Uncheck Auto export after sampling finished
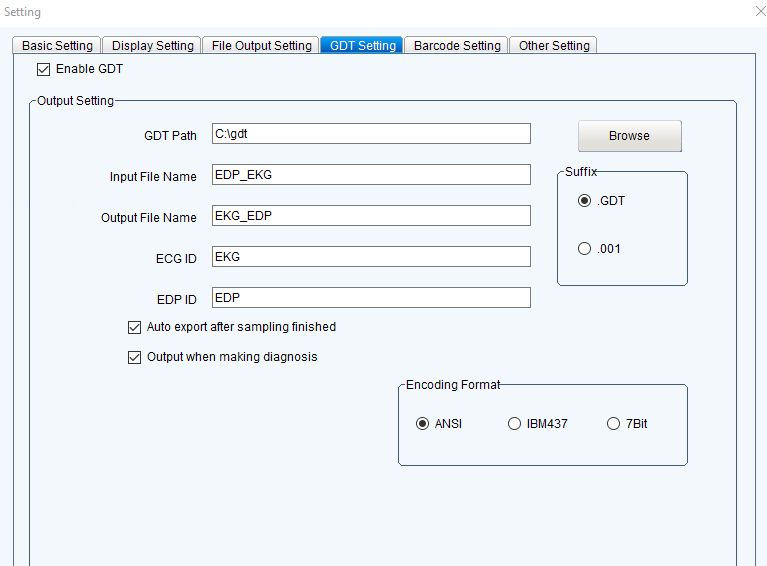Screen dimensions: 767x566 coord(135,327)
